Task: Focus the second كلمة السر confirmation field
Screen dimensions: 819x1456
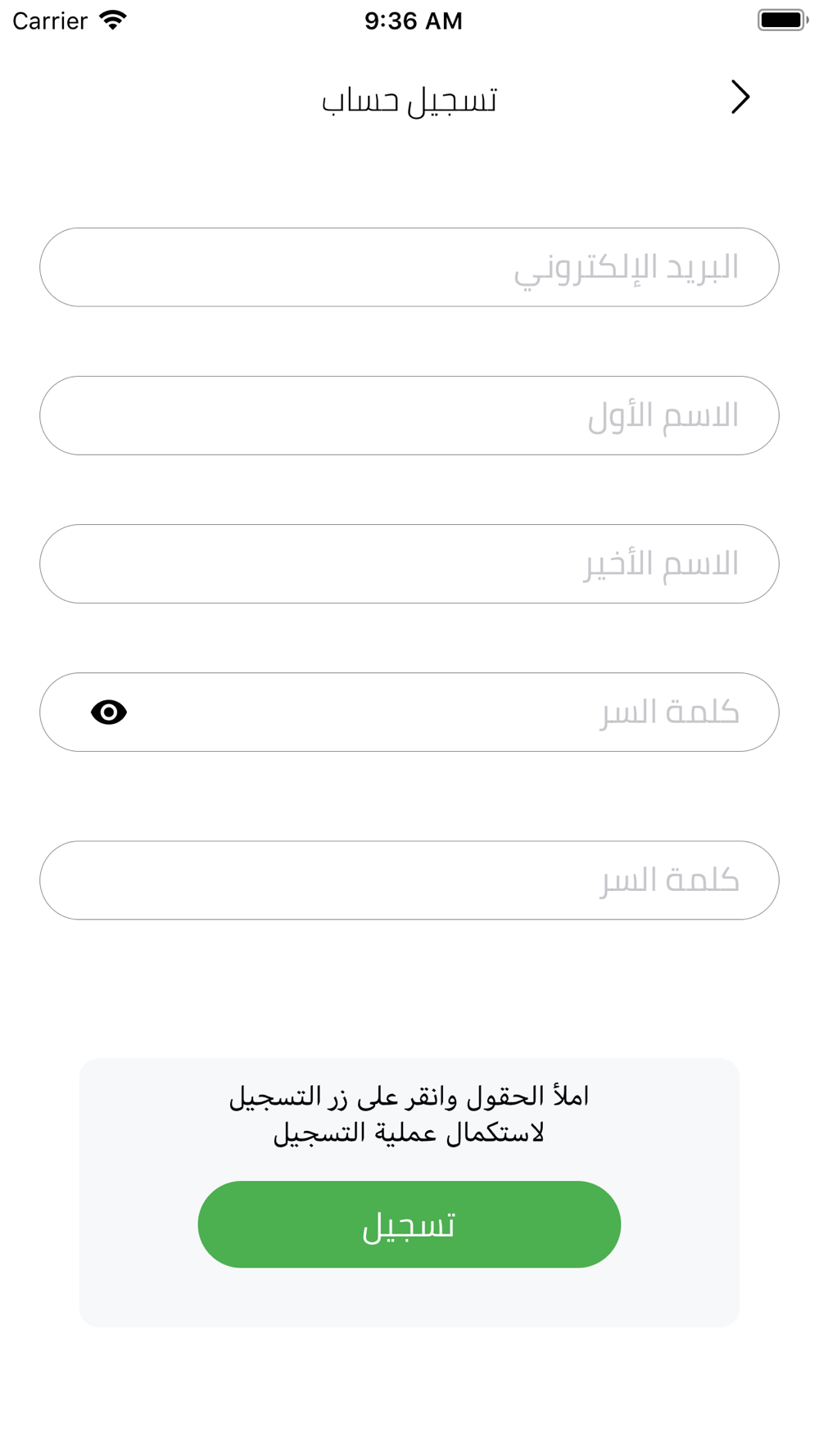Action: [x=409, y=880]
